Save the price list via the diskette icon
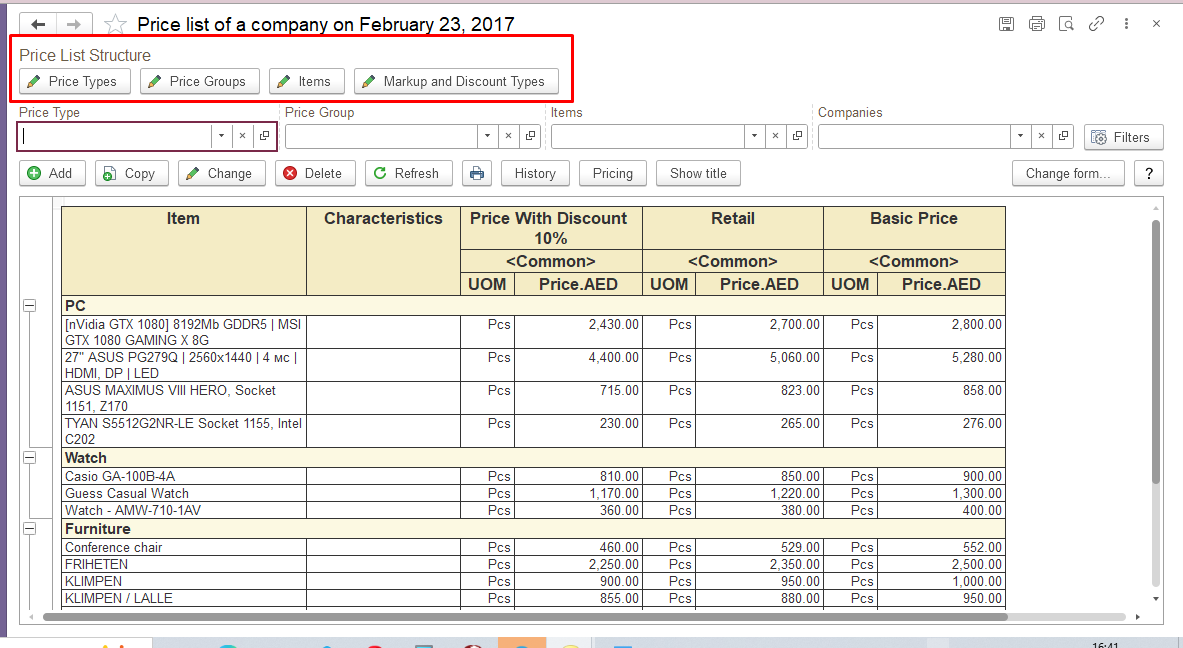Viewport: 1183px width, 648px height. 1006,24
